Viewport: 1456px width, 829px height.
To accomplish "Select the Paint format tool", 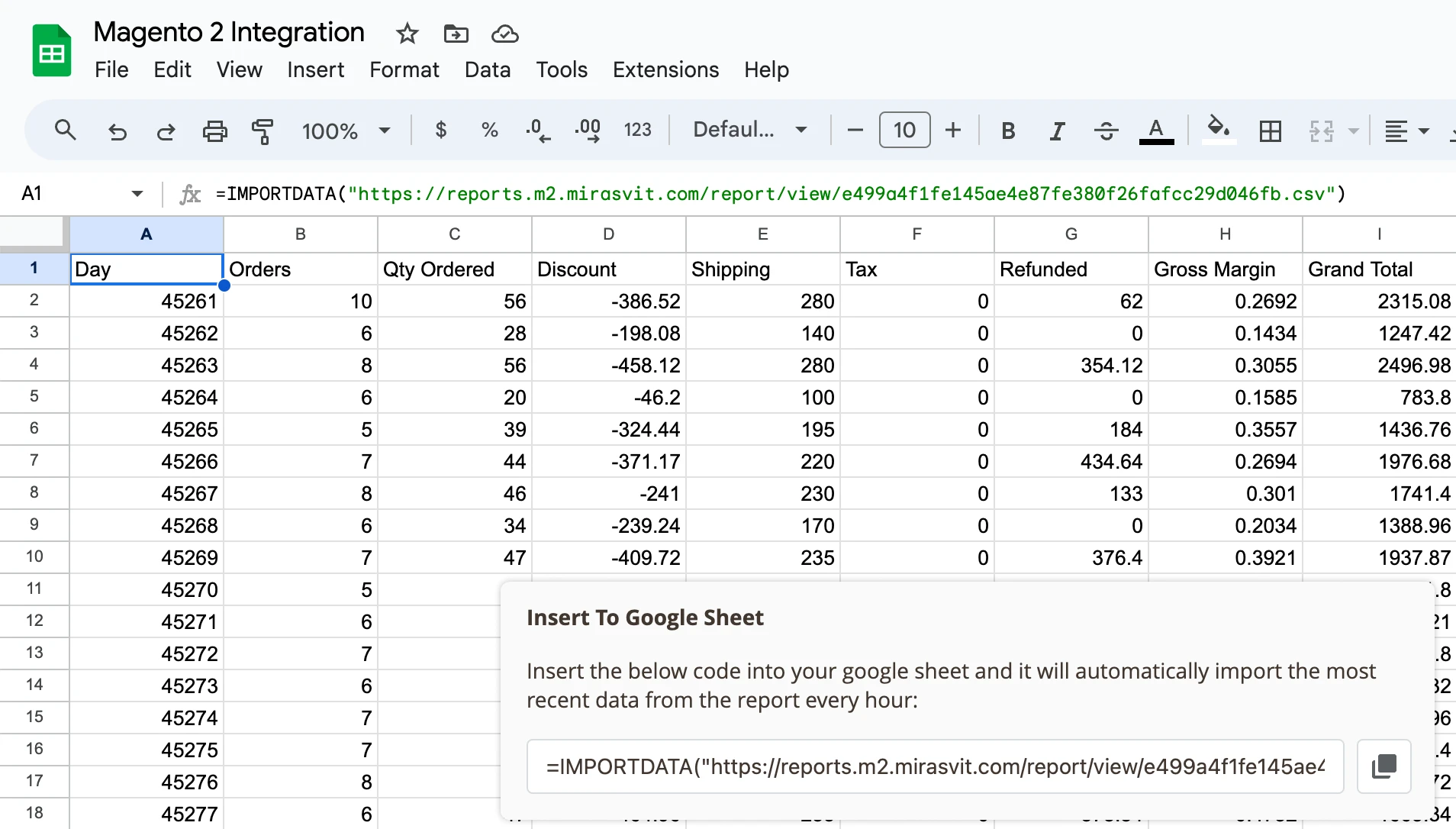I will 262,130.
